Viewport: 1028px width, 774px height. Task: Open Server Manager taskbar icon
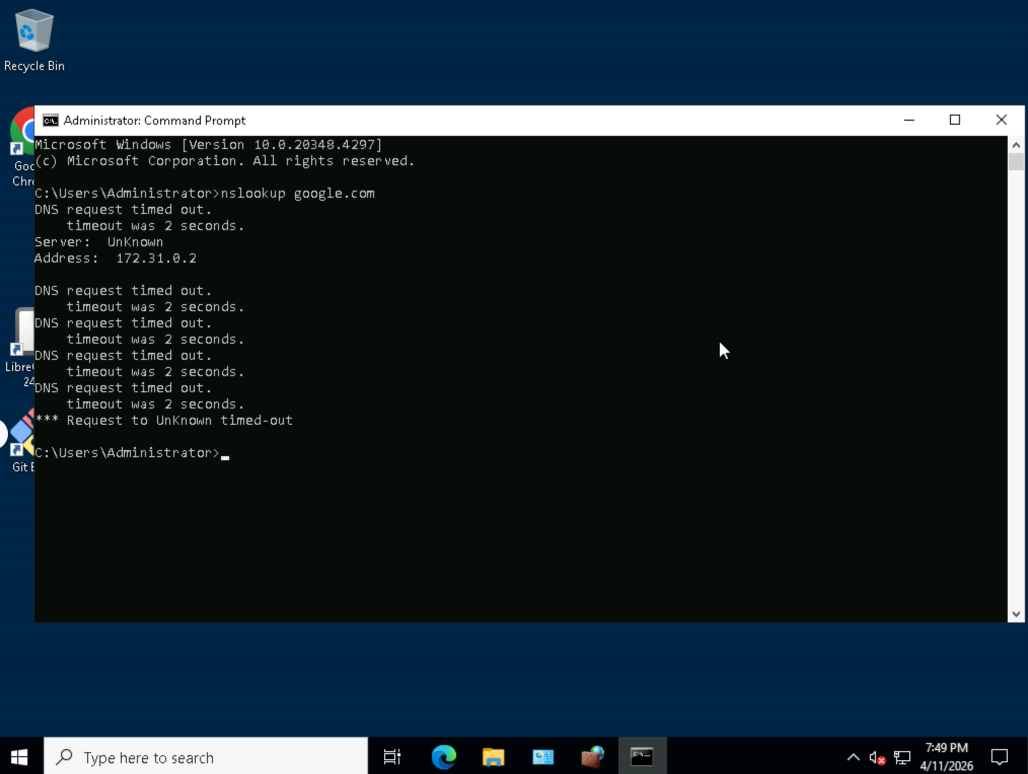tap(543, 757)
